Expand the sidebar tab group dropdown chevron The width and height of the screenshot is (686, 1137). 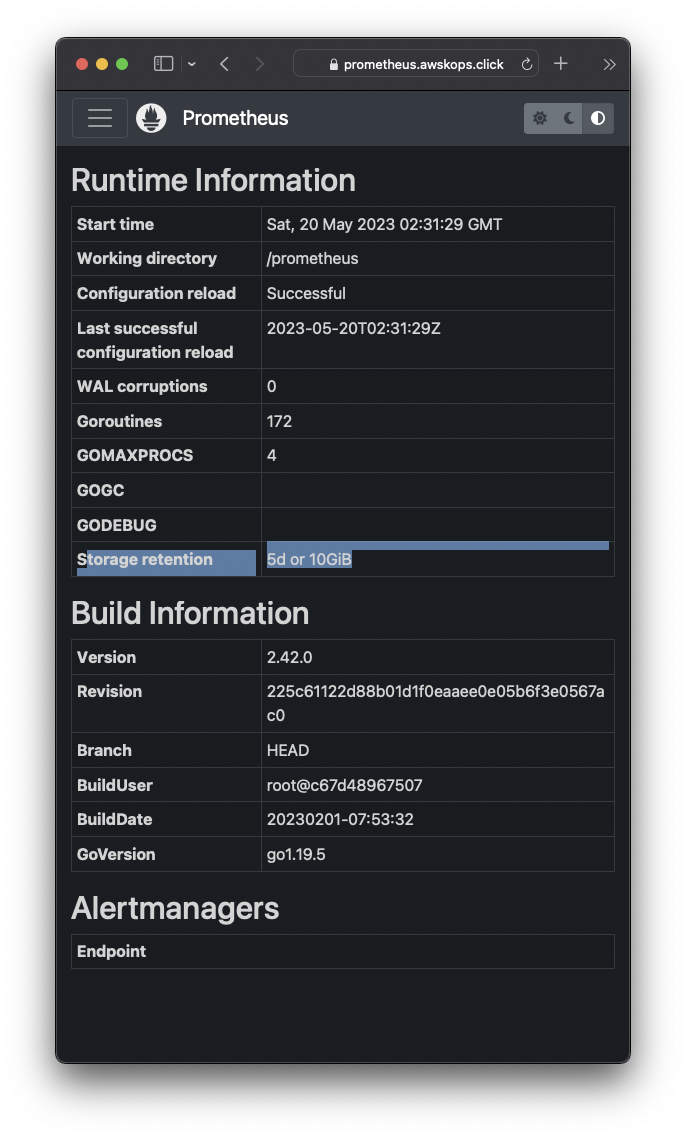tap(191, 64)
